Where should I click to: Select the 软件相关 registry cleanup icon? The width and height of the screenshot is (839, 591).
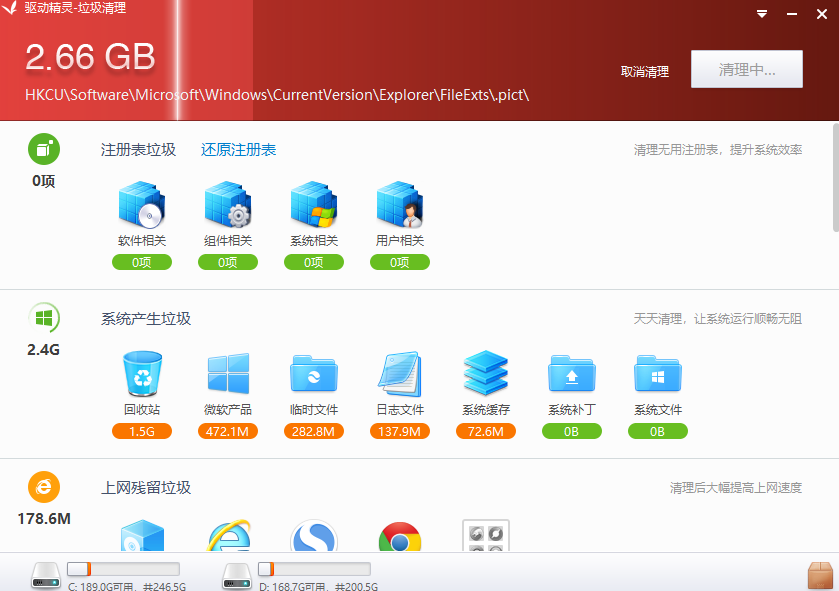tap(141, 207)
